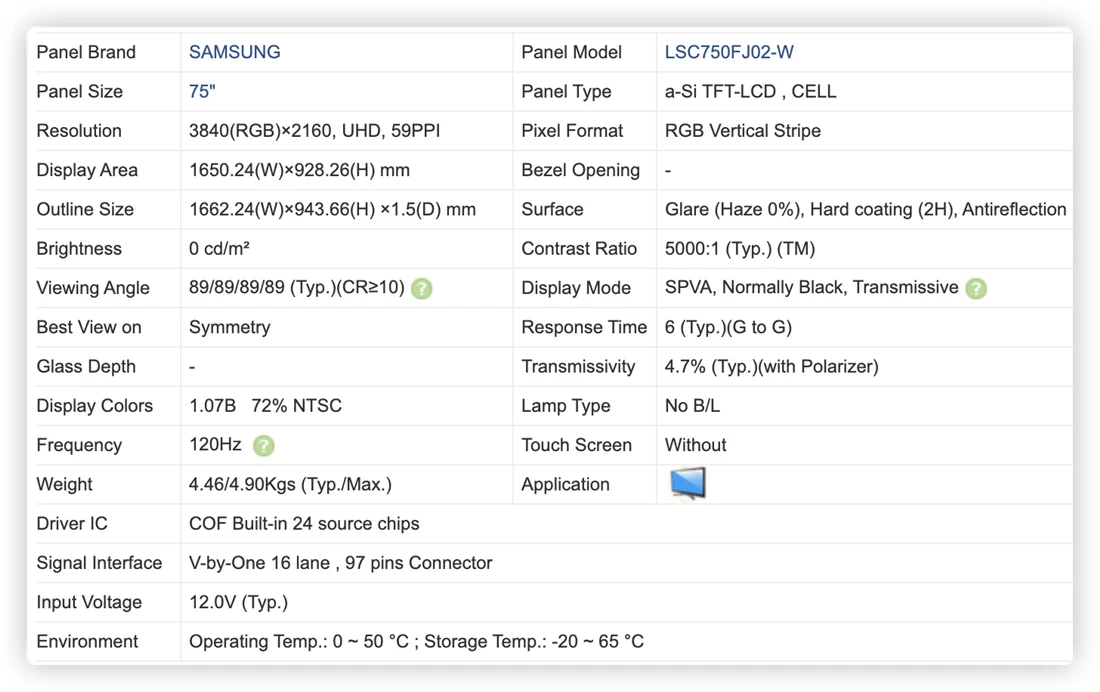Select weight '4.46/4.90Kgs (Typ./Max.)'
The width and height of the screenshot is (1100, 692).
pyautogui.click(x=290, y=484)
